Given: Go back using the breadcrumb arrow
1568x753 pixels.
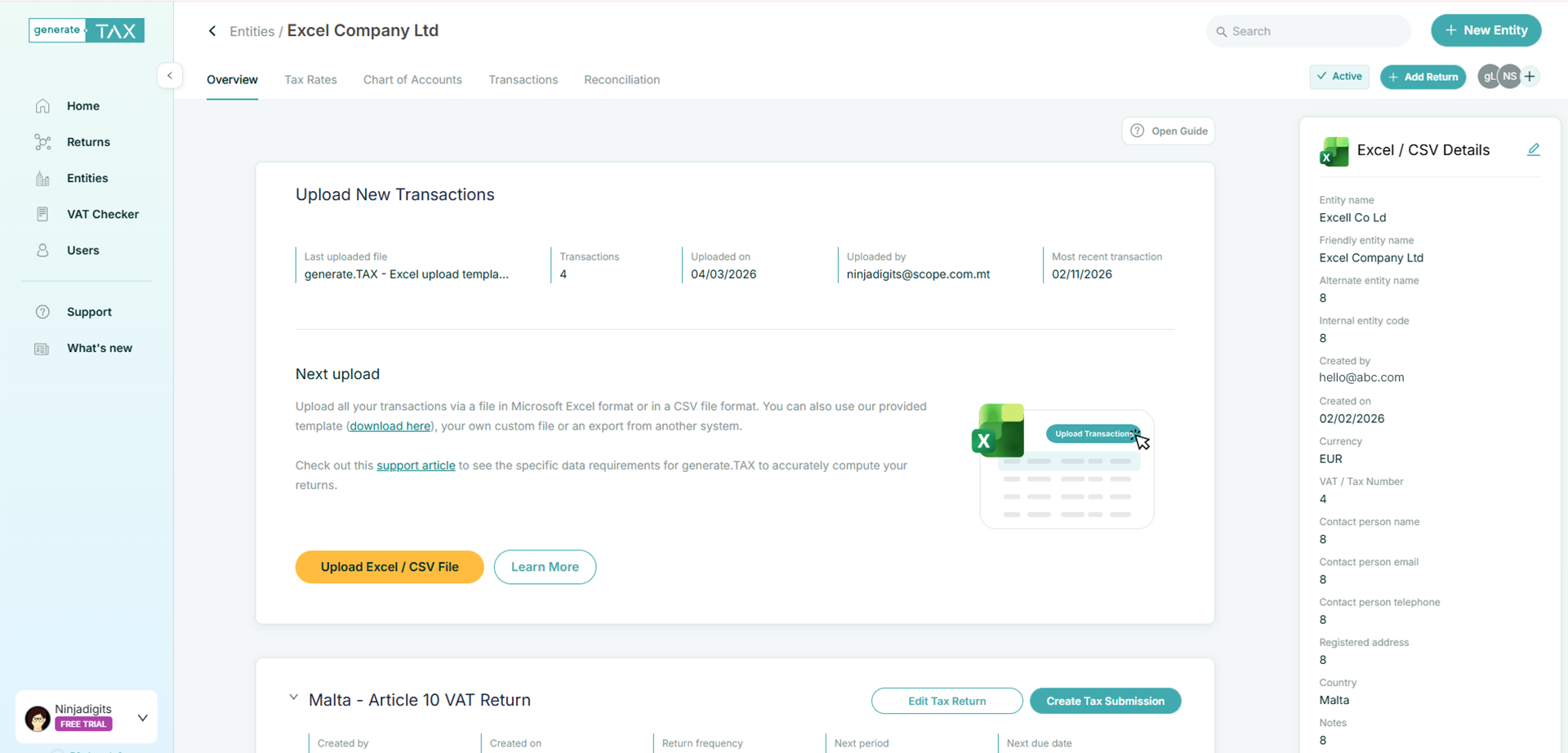Looking at the screenshot, I should point(212,31).
